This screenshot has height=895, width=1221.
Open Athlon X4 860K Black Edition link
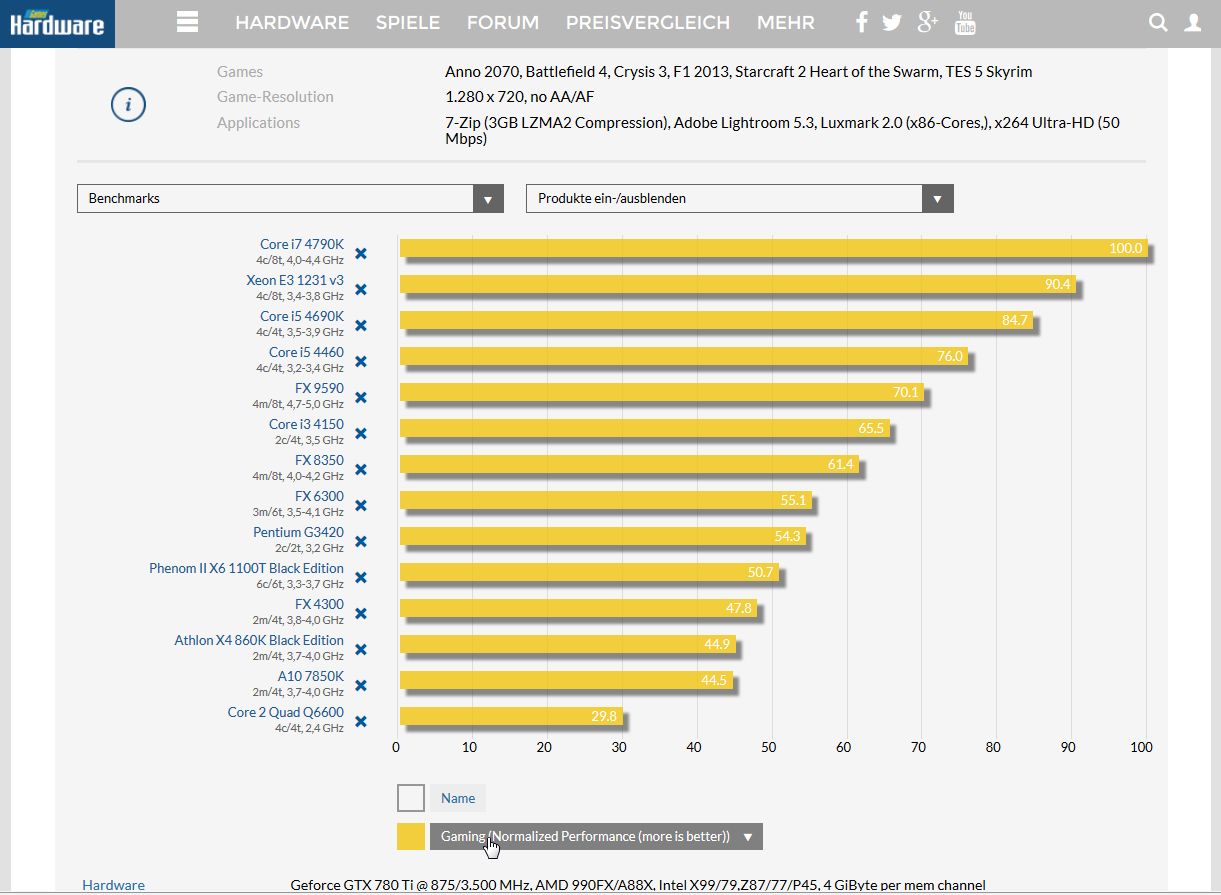point(259,640)
